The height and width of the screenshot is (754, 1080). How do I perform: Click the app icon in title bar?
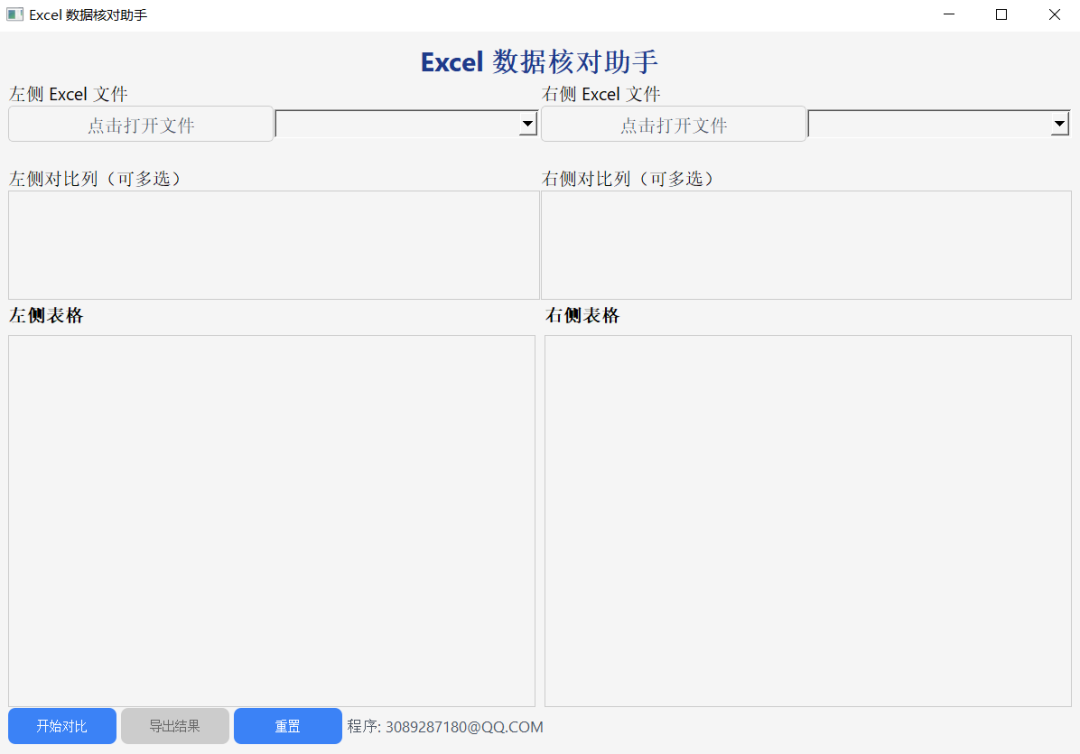14,14
